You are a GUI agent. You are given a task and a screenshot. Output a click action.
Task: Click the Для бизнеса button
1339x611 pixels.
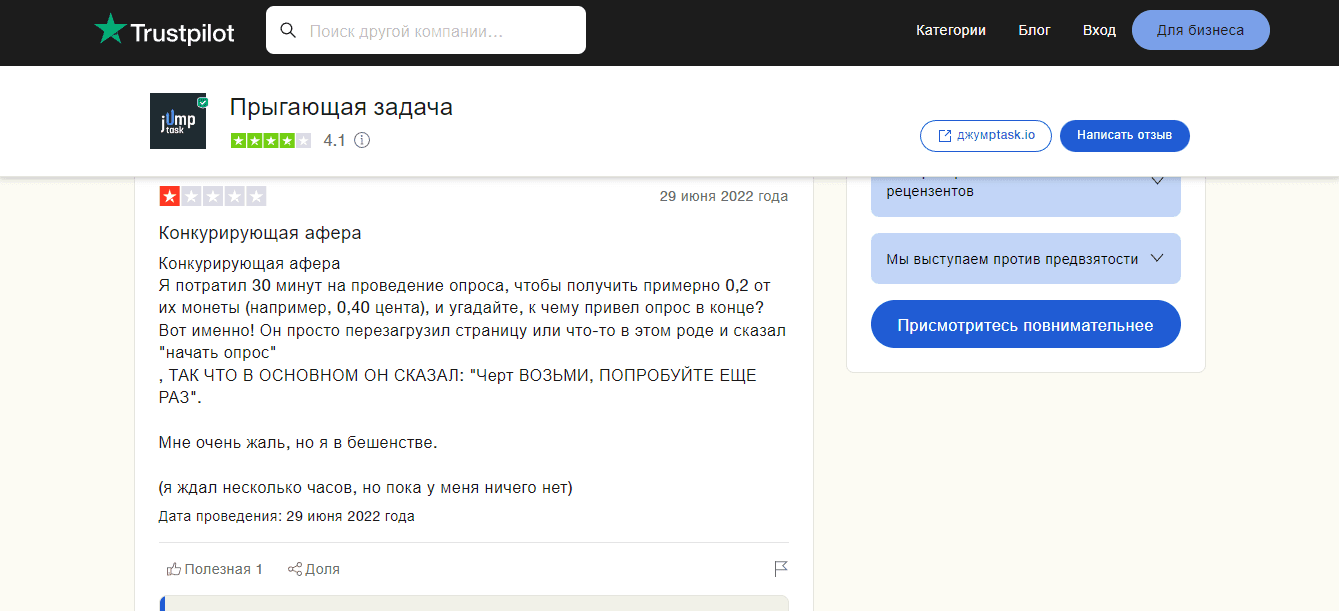1200,30
